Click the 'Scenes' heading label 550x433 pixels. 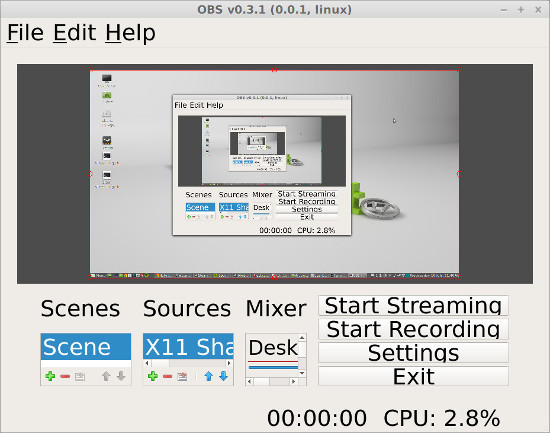tap(80, 308)
